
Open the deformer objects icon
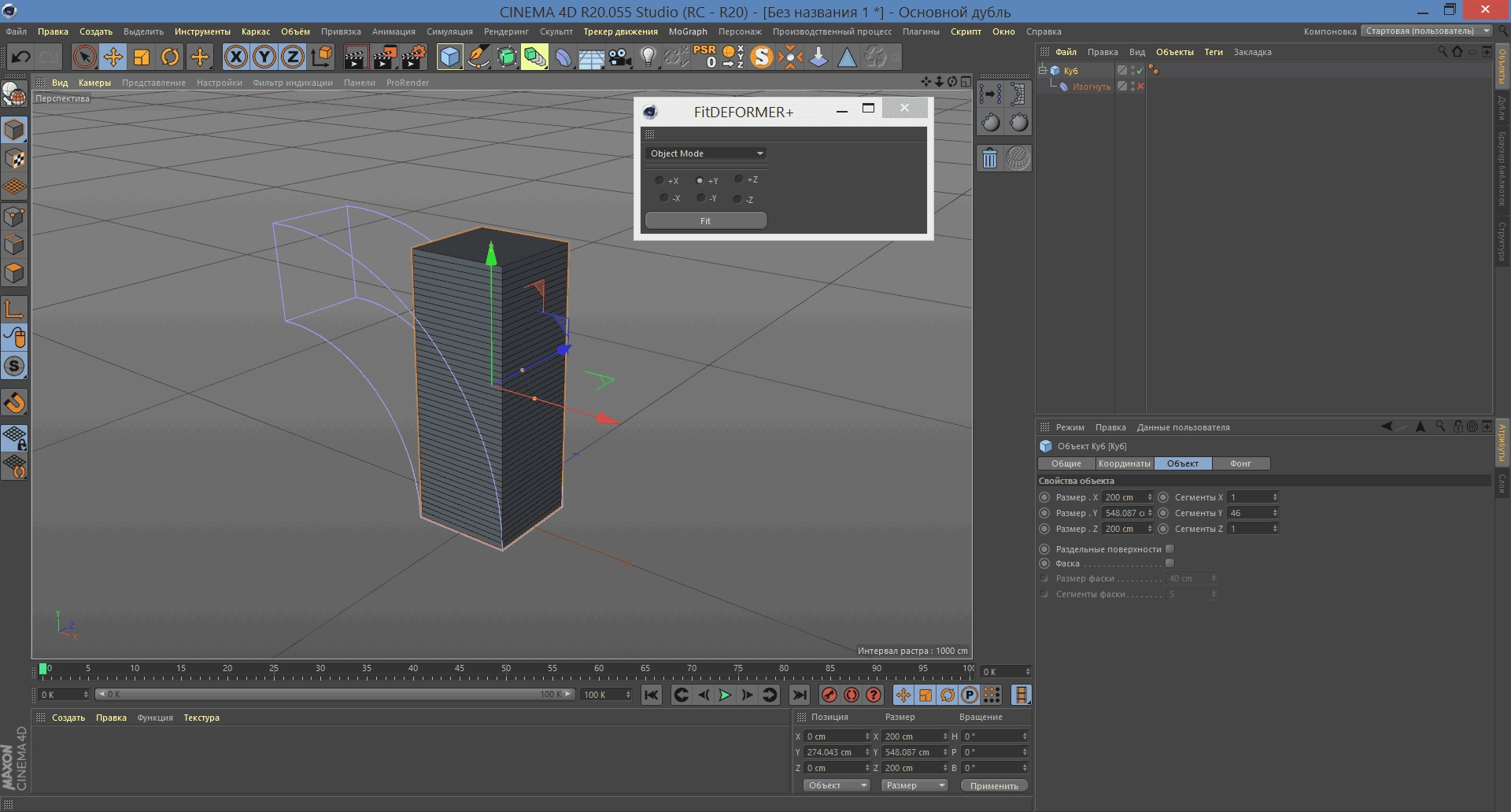click(x=563, y=57)
